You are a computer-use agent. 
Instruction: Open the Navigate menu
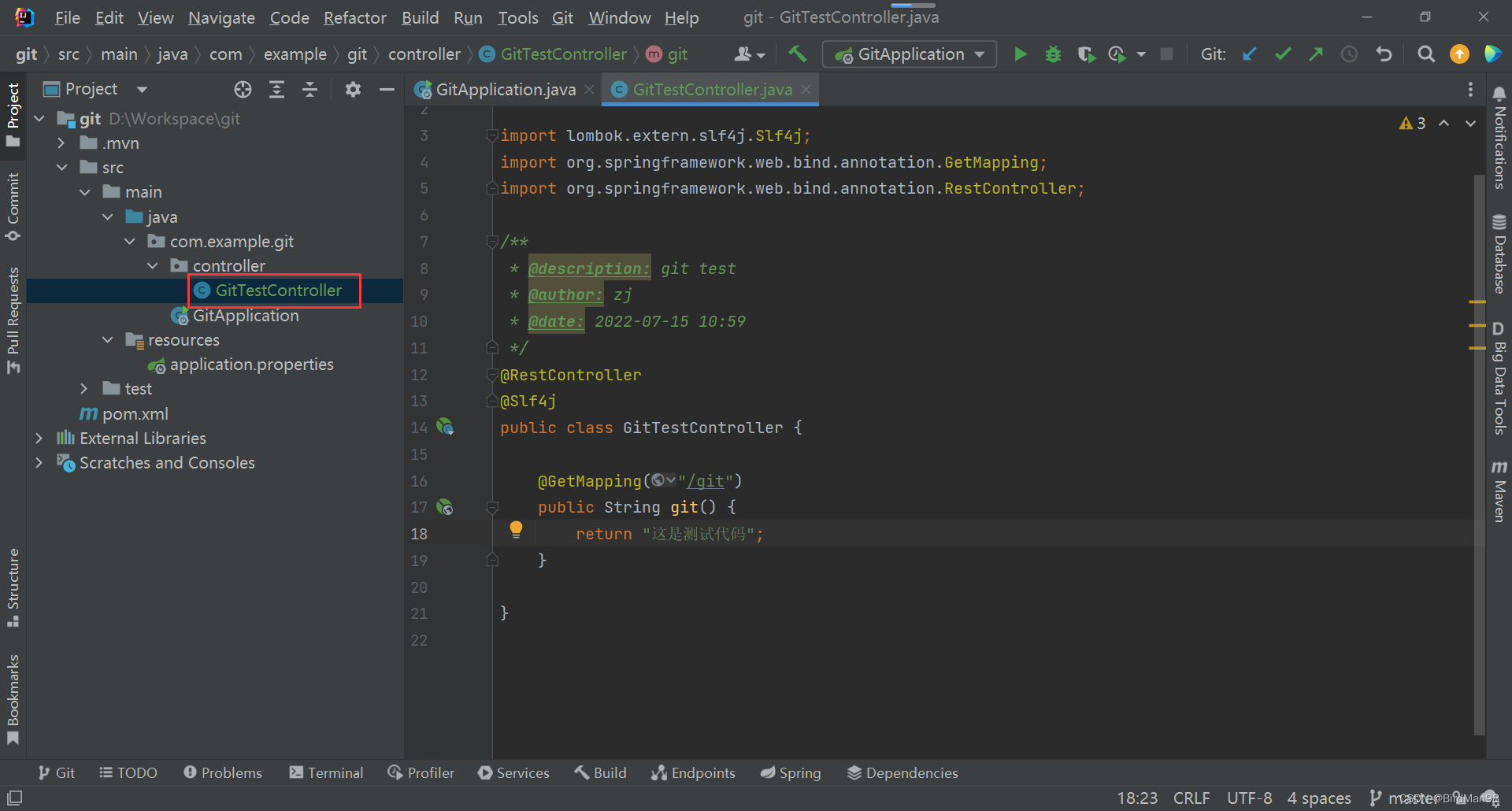pyautogui.click(x=221, y=17)
